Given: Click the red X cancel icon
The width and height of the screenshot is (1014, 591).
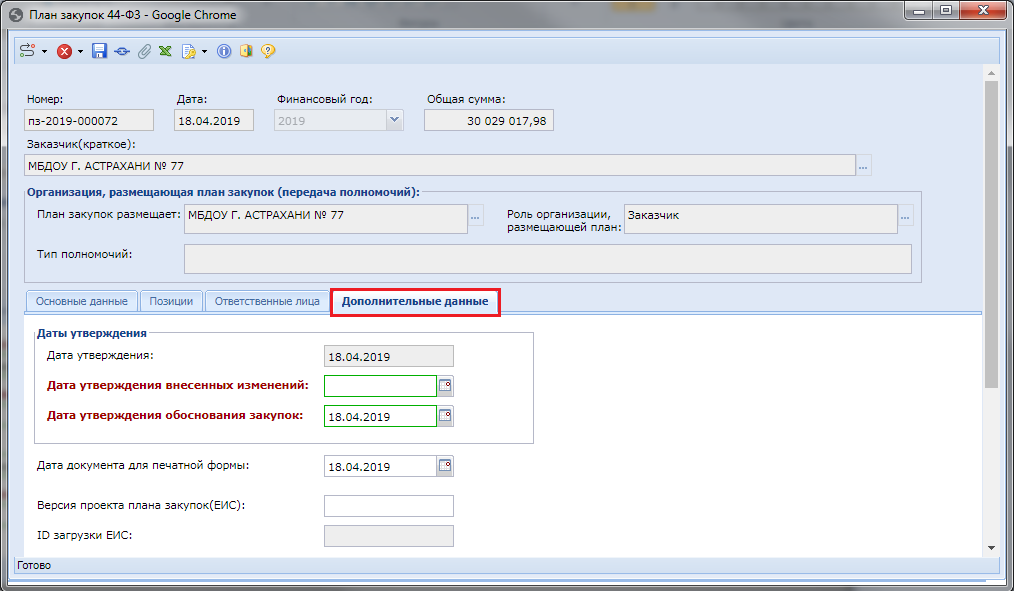Looking at the screenshot, I should click(x=64, y=51).
